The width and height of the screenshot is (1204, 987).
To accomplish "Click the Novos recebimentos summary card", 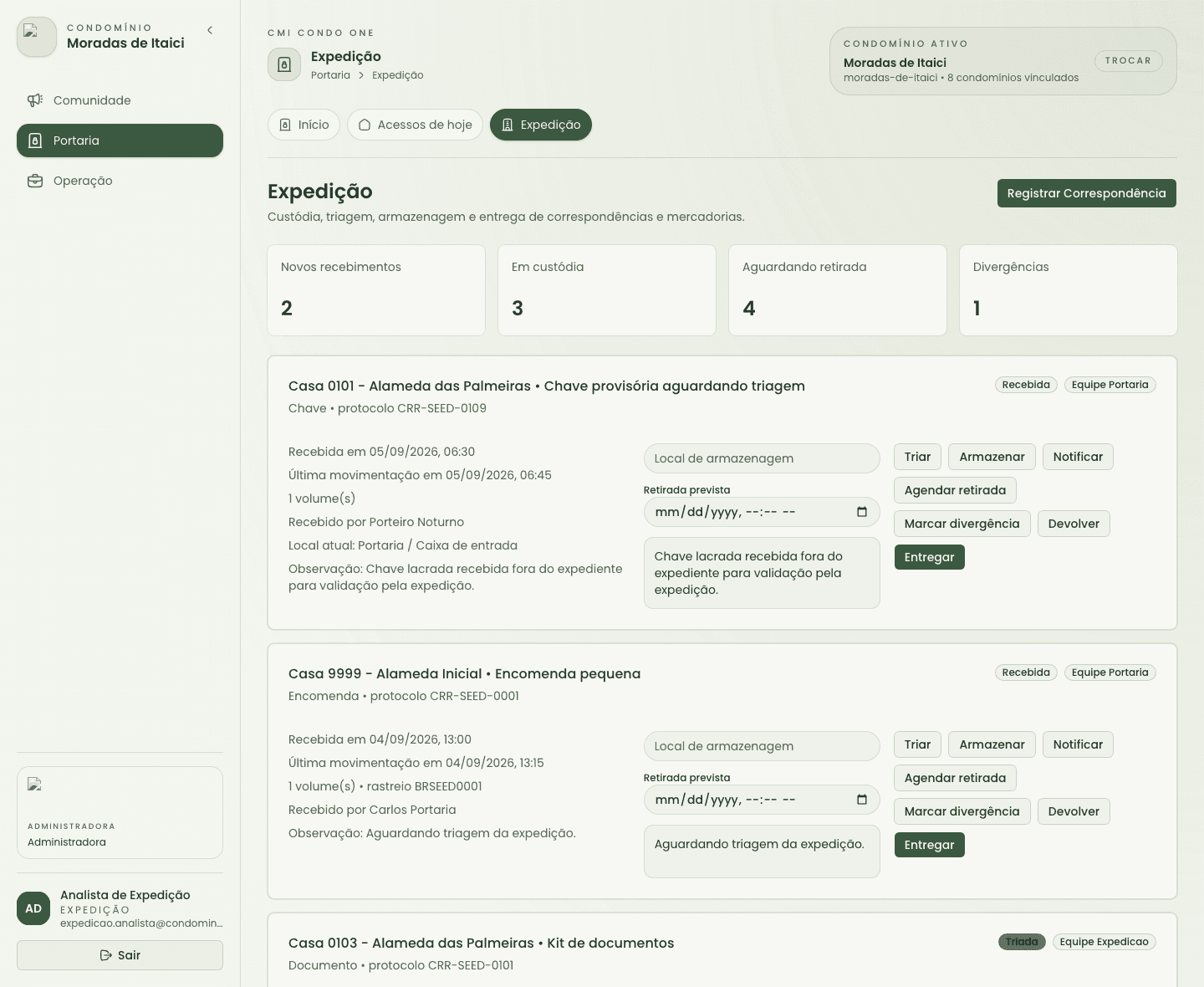I will click(376, 290).
